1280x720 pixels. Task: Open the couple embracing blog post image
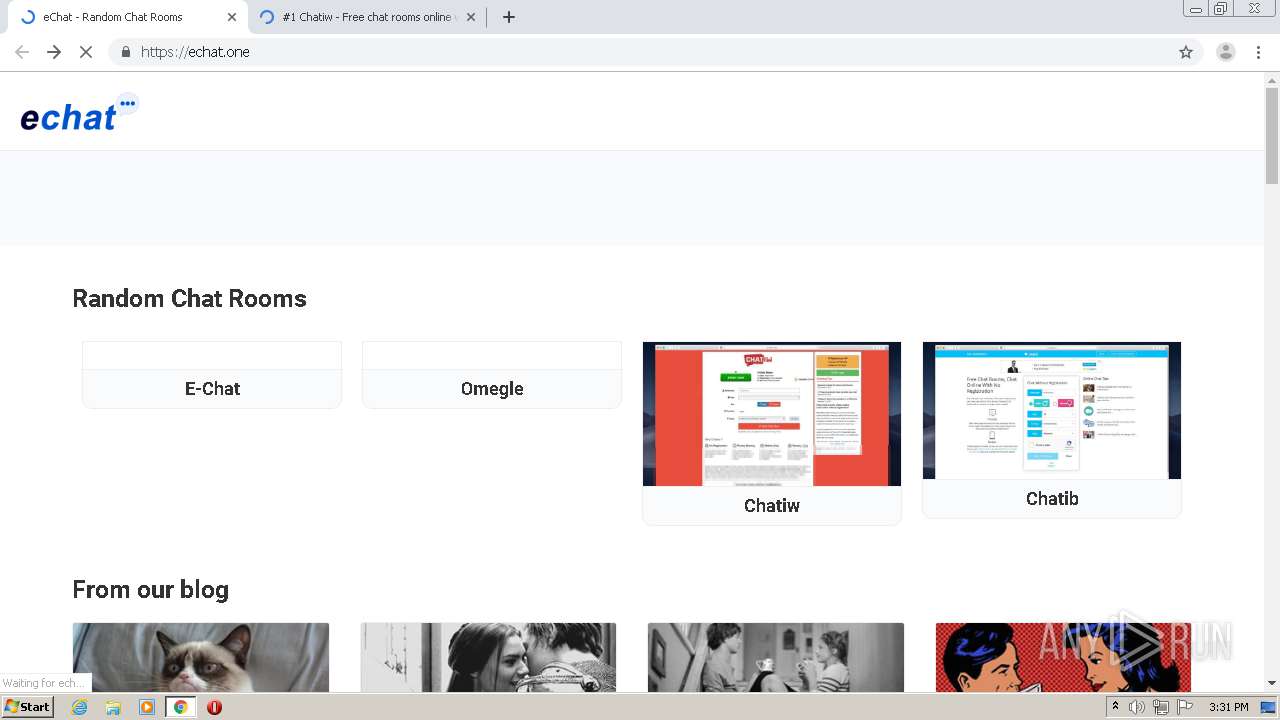(x=489, y=657)
